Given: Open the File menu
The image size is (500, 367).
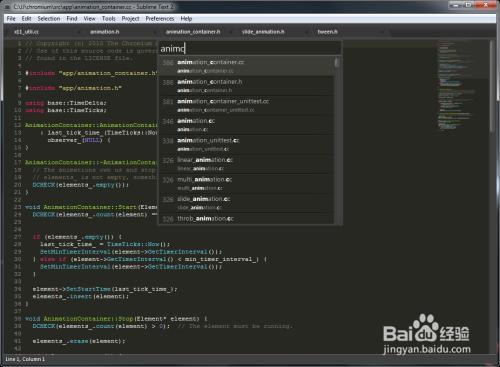Looking at the screenshot, I should [x=11, y=19].
